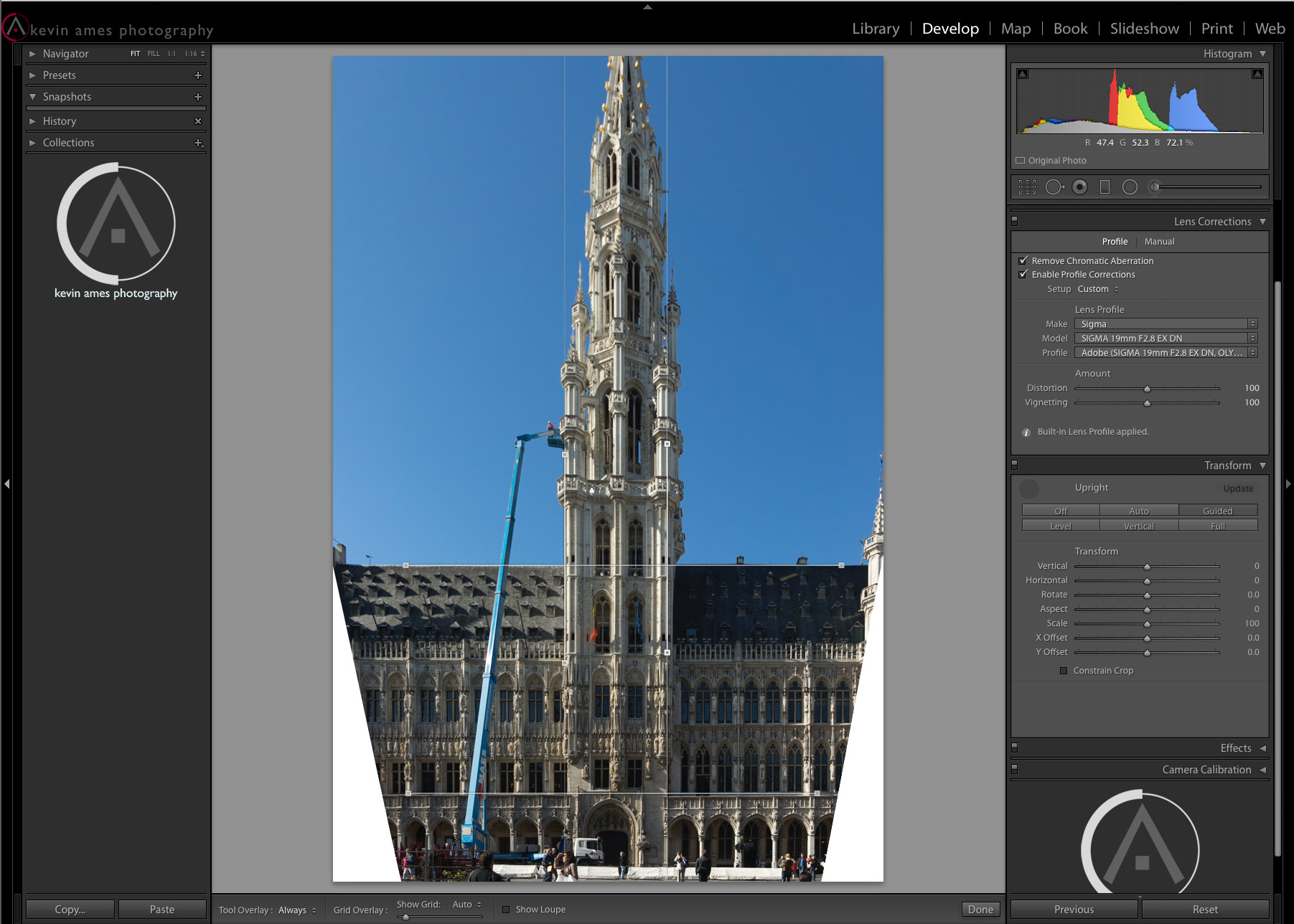
Task: Switch to the Manual lens corrections tab
Action: 1159,242
